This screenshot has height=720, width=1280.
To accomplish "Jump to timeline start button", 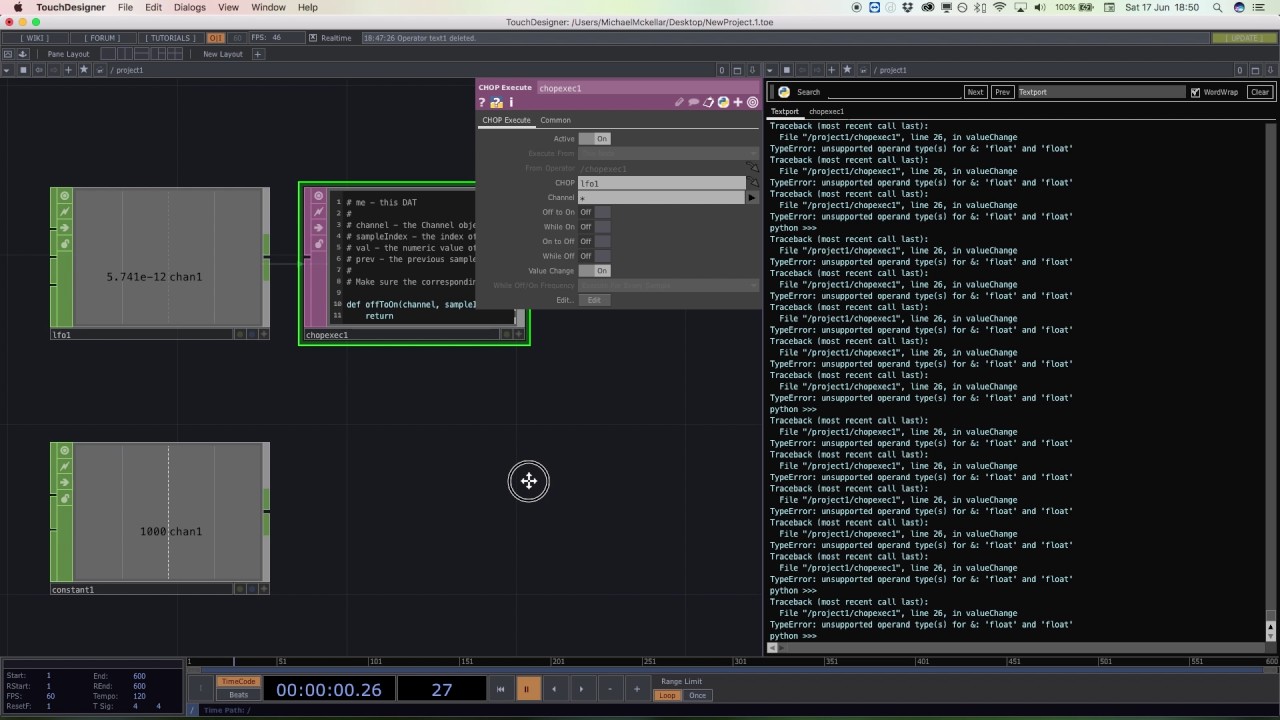I will pyautogui.click(x=500, y=689).
